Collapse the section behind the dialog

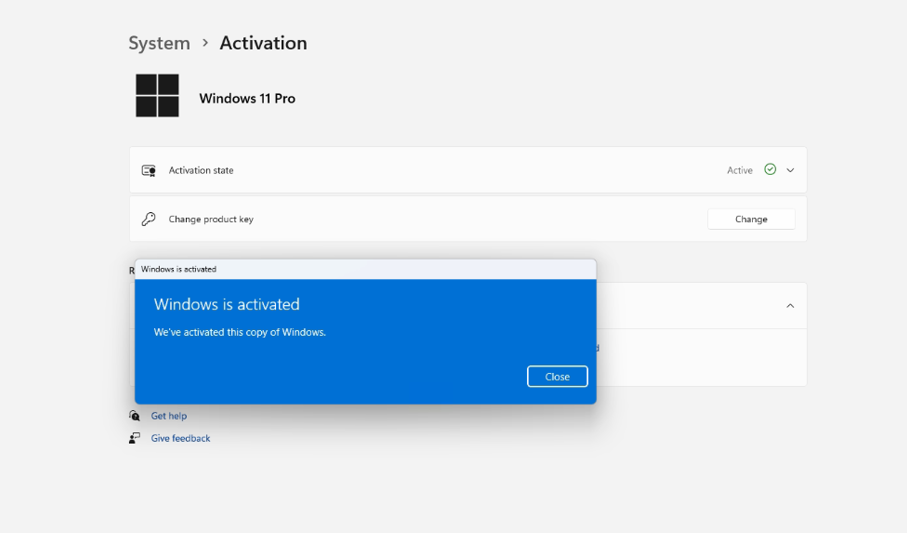tap(790, 306)
